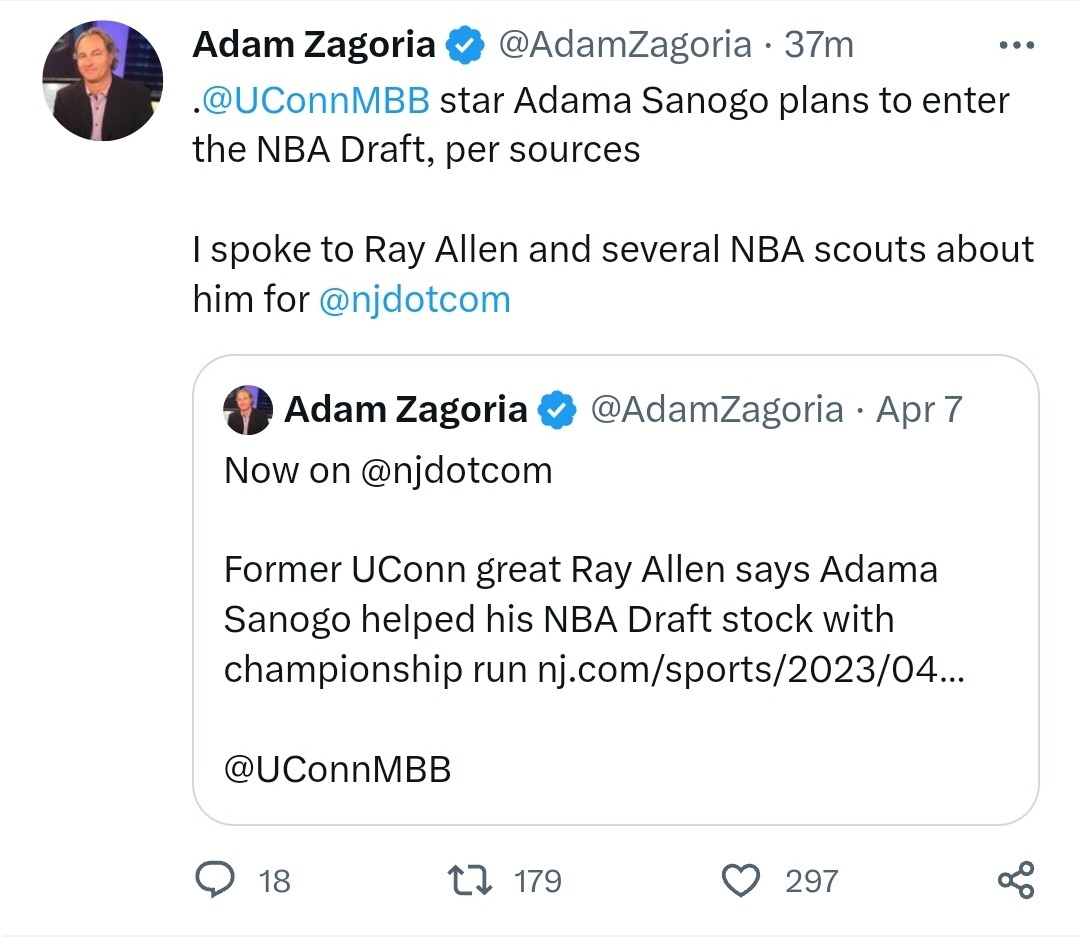Click the 18 replies count

[x=274, y=881]
